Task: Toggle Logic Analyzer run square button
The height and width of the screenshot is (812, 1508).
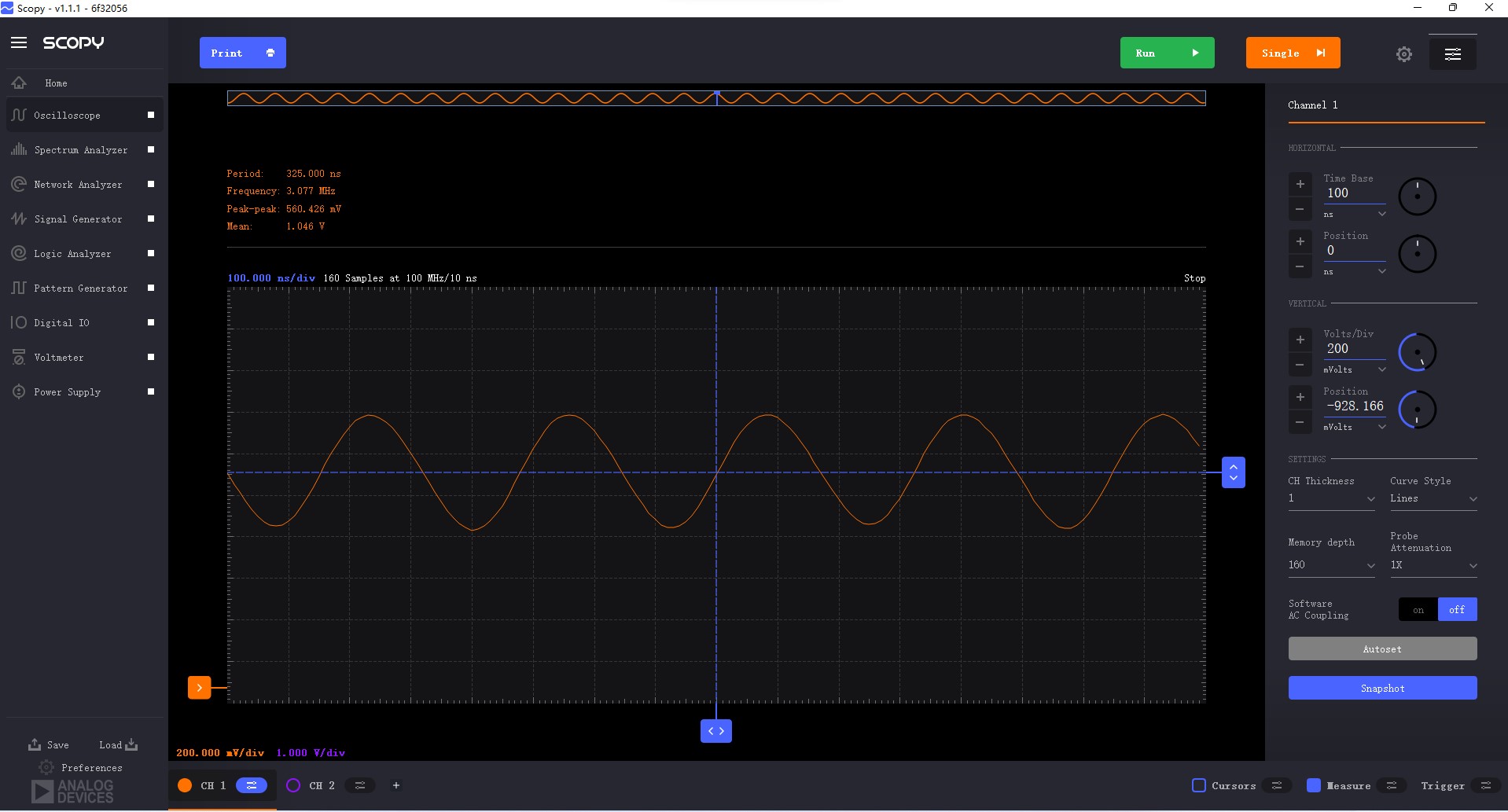Action: click(x=151, y=253)
